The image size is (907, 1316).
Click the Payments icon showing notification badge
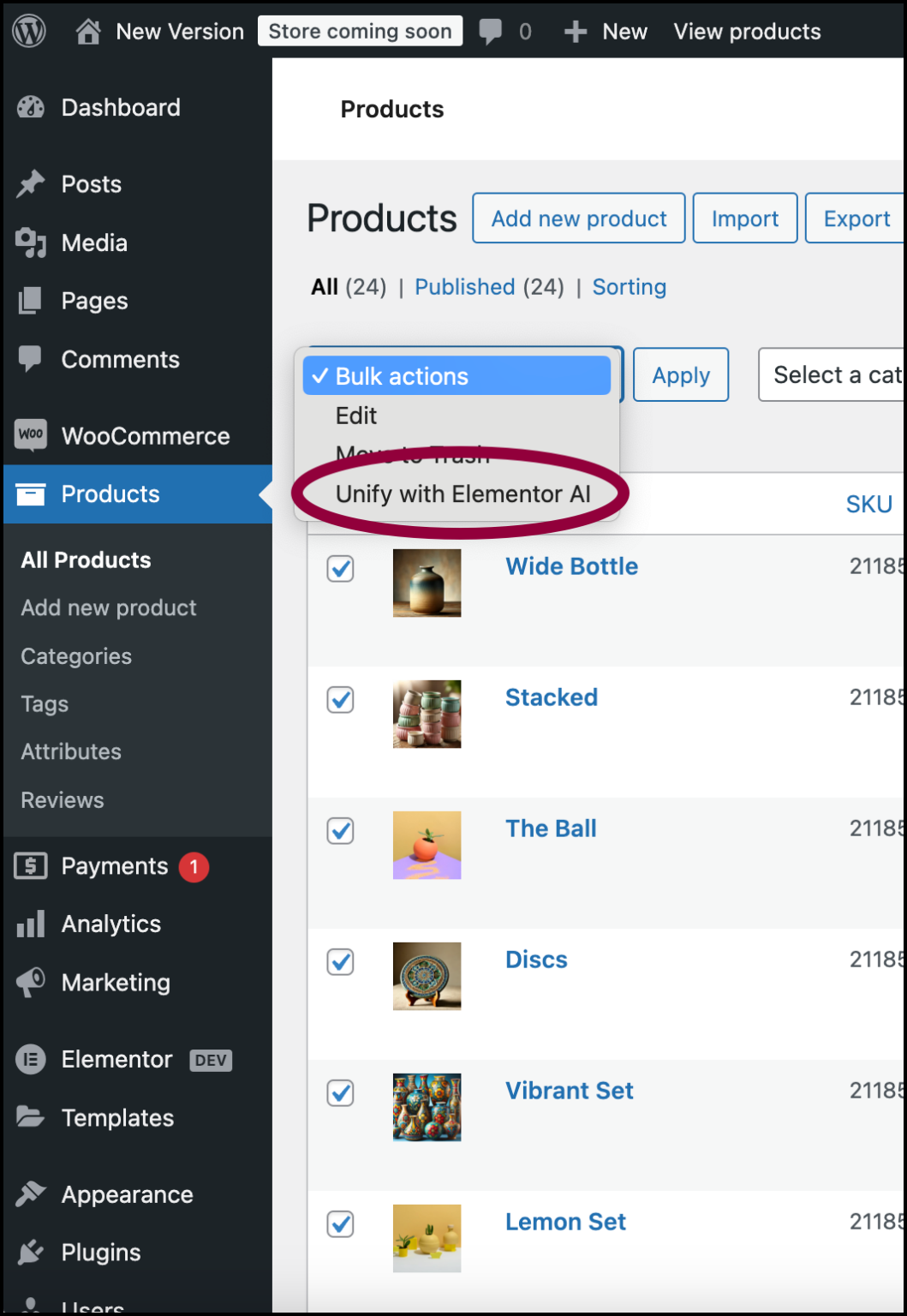point(31,866)
